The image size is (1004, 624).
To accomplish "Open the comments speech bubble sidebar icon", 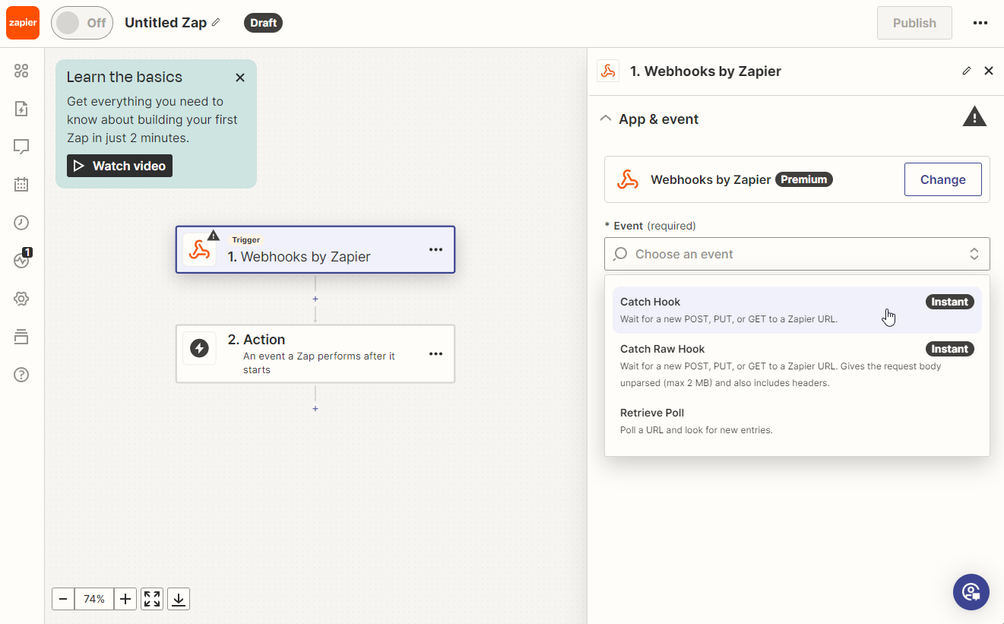I will [21, 147].
